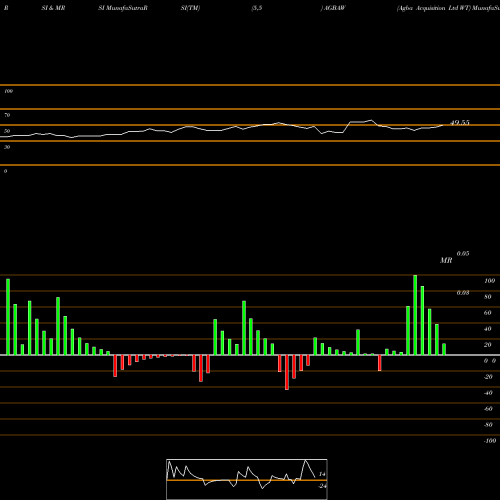
Task: Click the value -24 in mini chart
Action: (x=322, y=486)
